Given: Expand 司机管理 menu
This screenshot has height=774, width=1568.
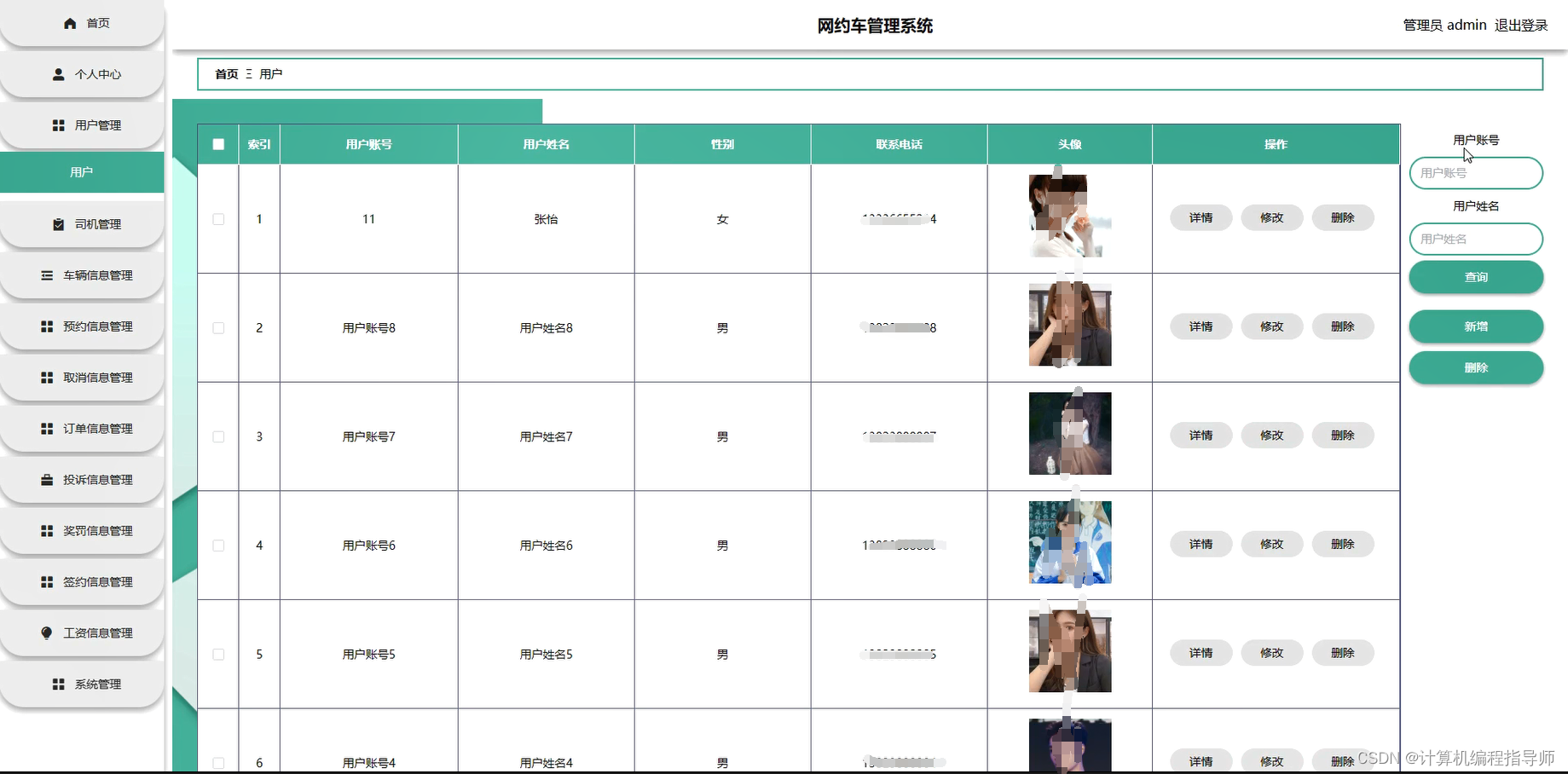Looking at the screenshot, I should (82, 224).
